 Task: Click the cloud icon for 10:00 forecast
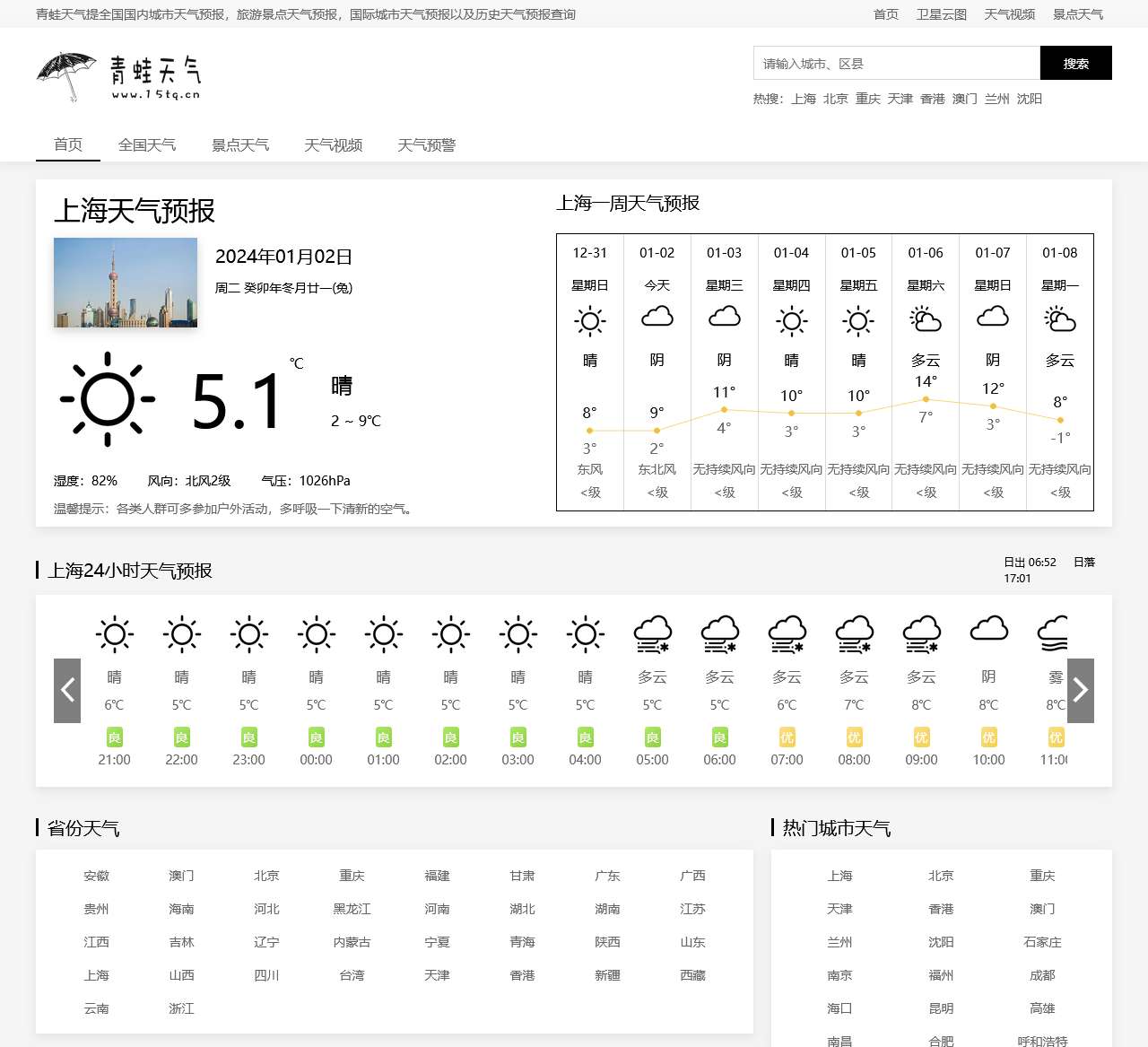click(988, 629)
